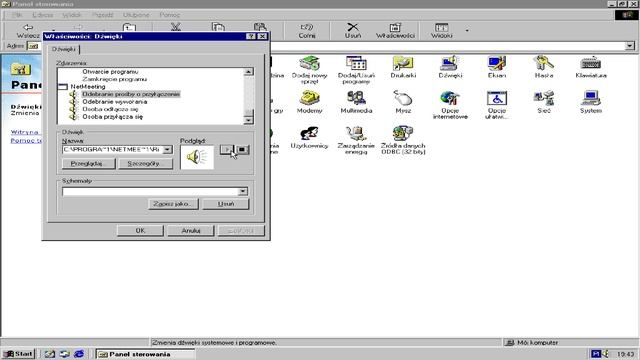Open the Modemy icon
This screenshot has width=640, height=360.
pyautogui.click(x=309, y=102)
